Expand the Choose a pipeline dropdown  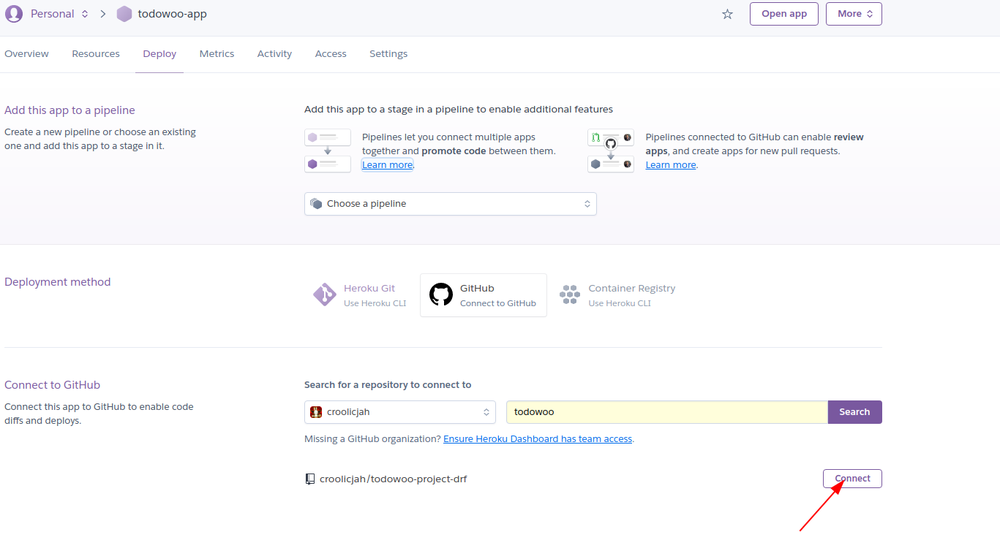point(450,204)
